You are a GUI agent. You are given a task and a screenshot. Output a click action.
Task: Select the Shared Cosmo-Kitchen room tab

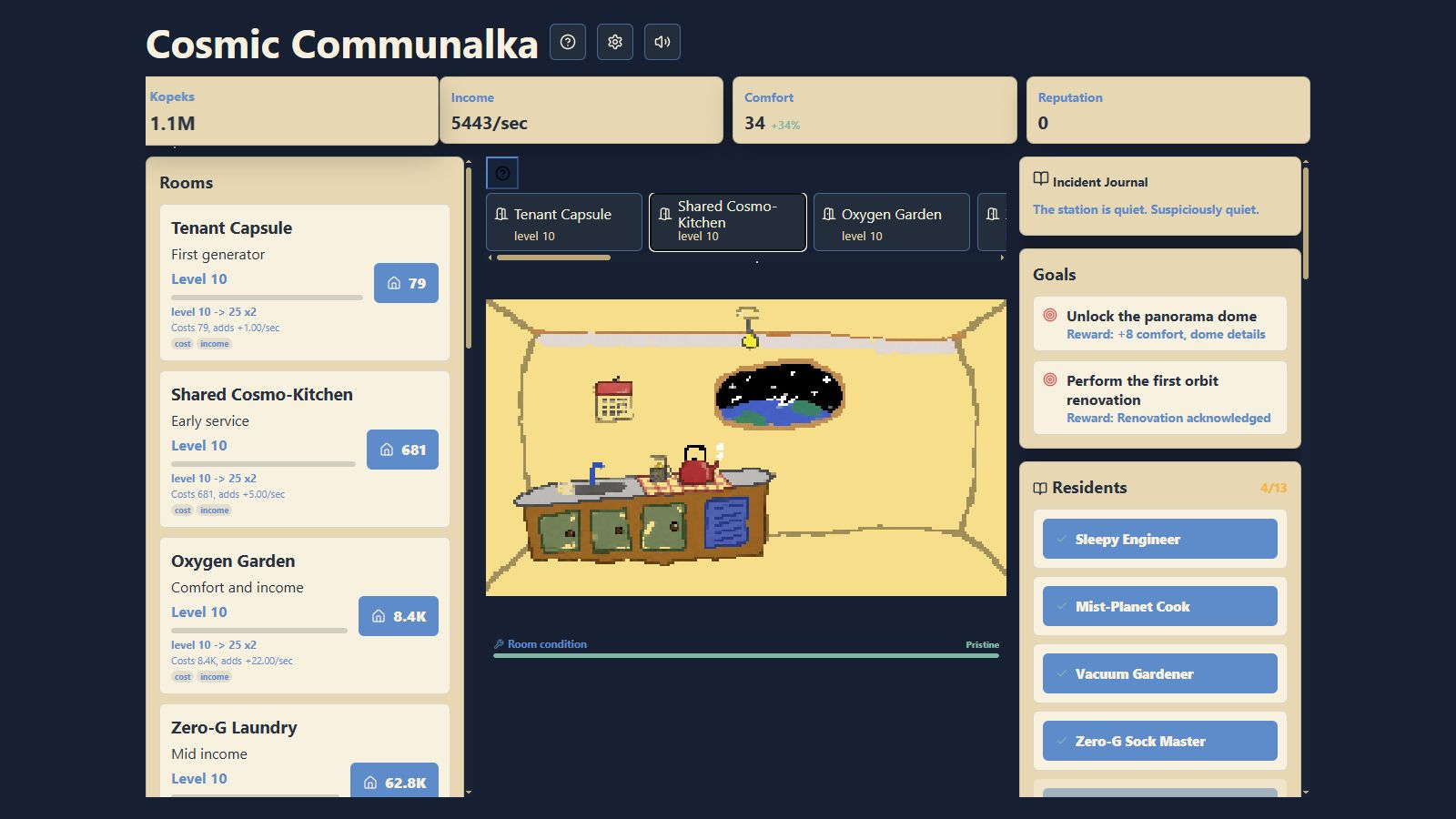[728, 222]
